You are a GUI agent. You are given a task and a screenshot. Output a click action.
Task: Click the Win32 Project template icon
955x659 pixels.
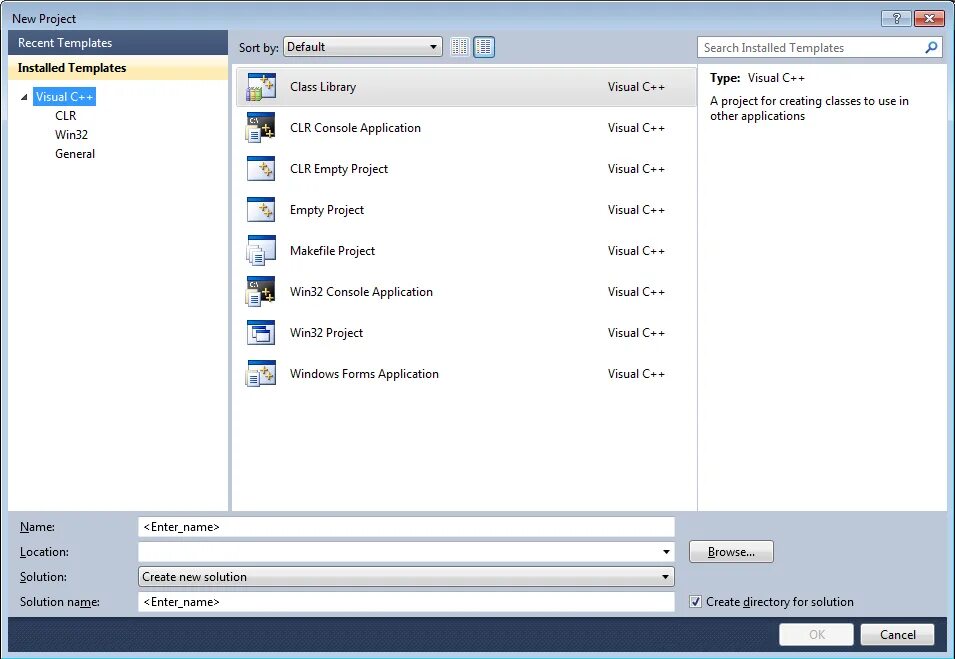click(x=261, y=333)
